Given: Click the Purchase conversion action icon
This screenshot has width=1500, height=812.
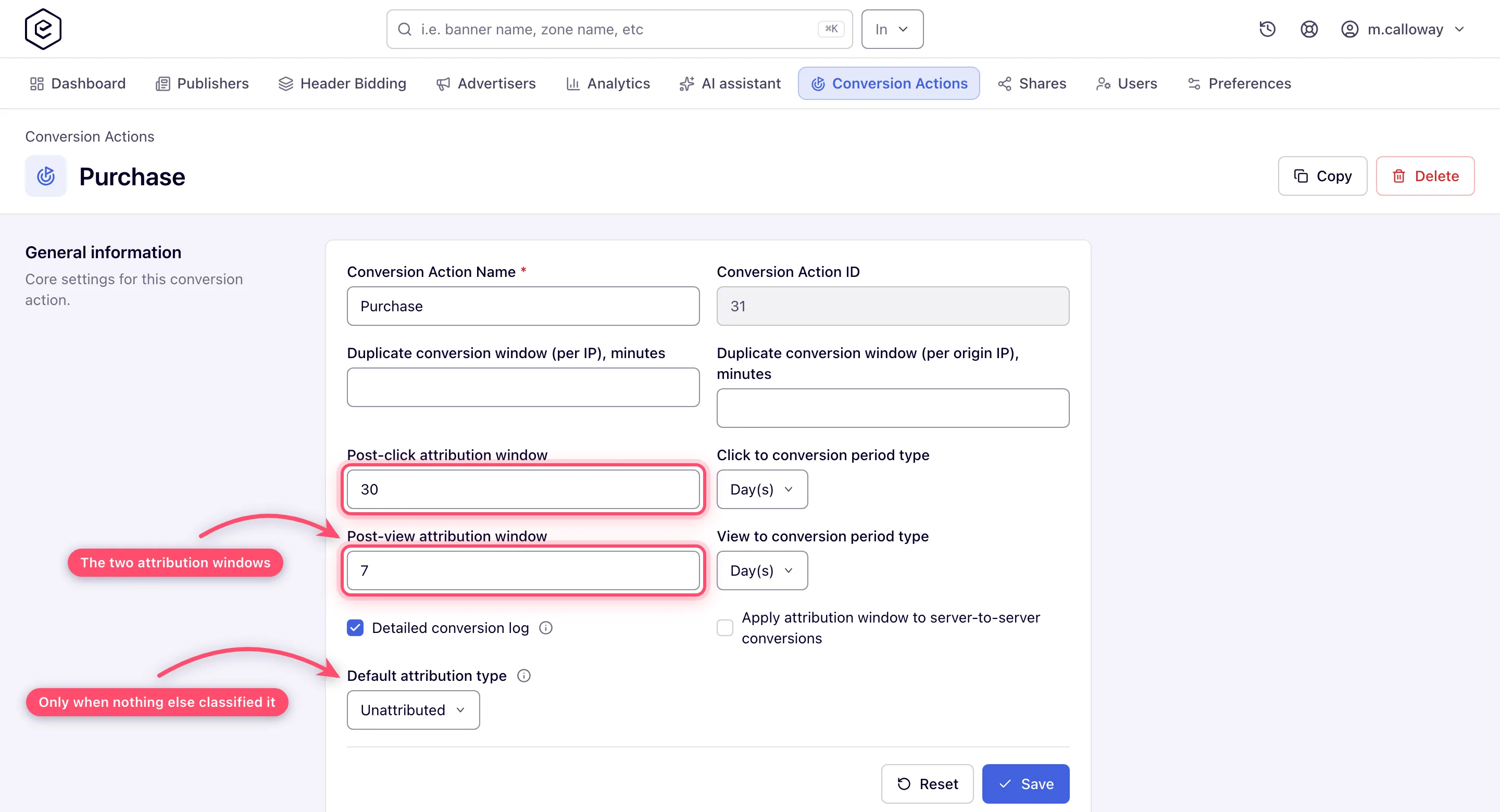Looking at the screenshot, I should (46, 176).
